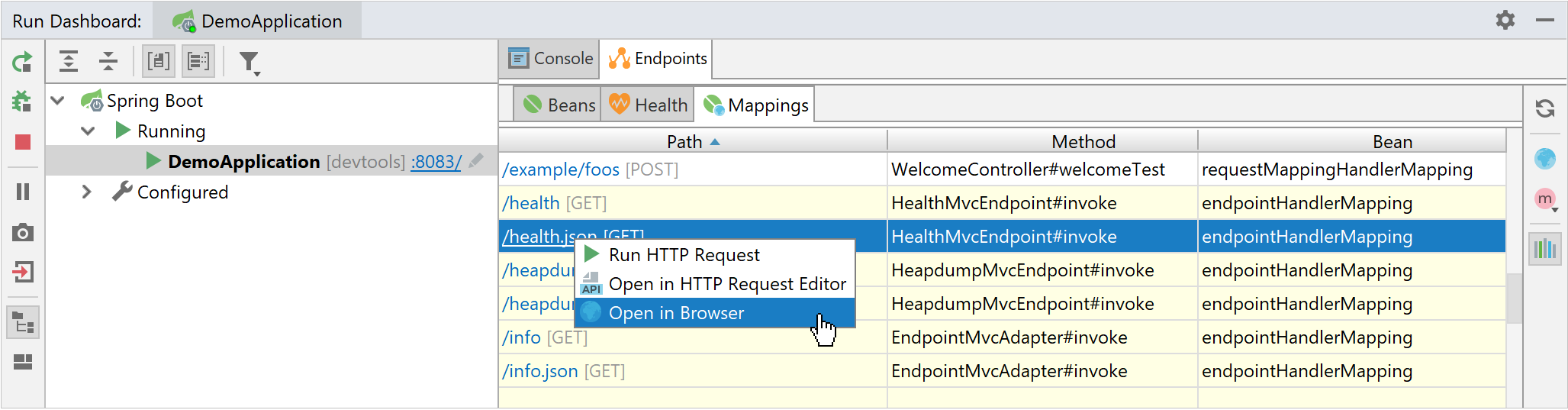Open the Health sub-tab

click(x=648, y=105)
